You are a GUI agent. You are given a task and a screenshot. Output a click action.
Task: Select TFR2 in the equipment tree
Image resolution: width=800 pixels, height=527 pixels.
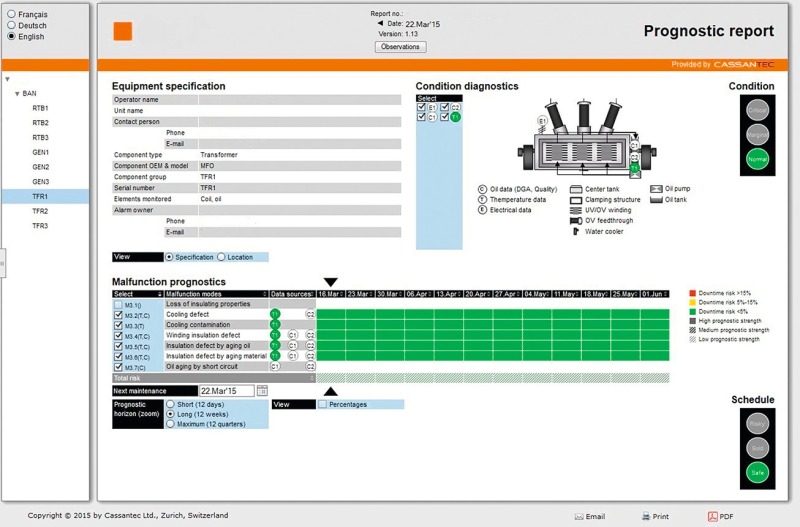pyautogui.click(x=40, y=211)
